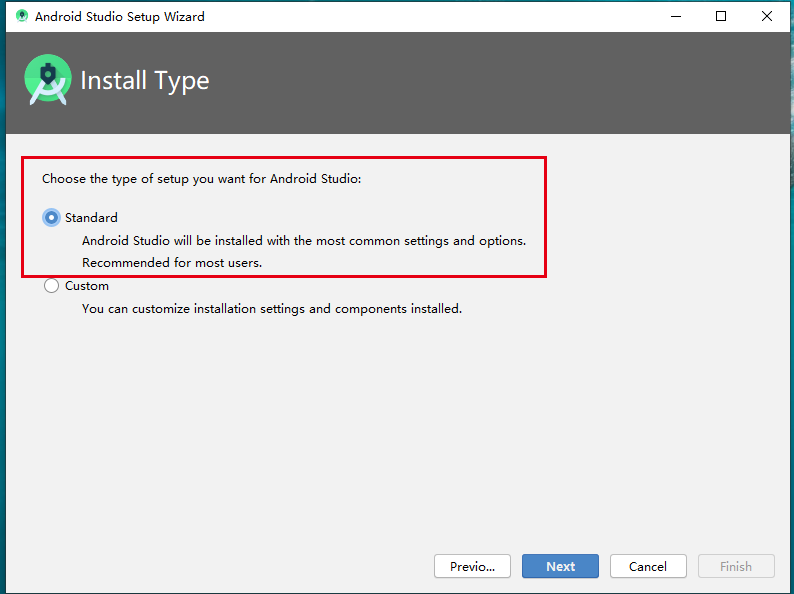This screenshot has height=594, width=794.
Task: Click "most common settings and options" description
Action: click(304, 241)
